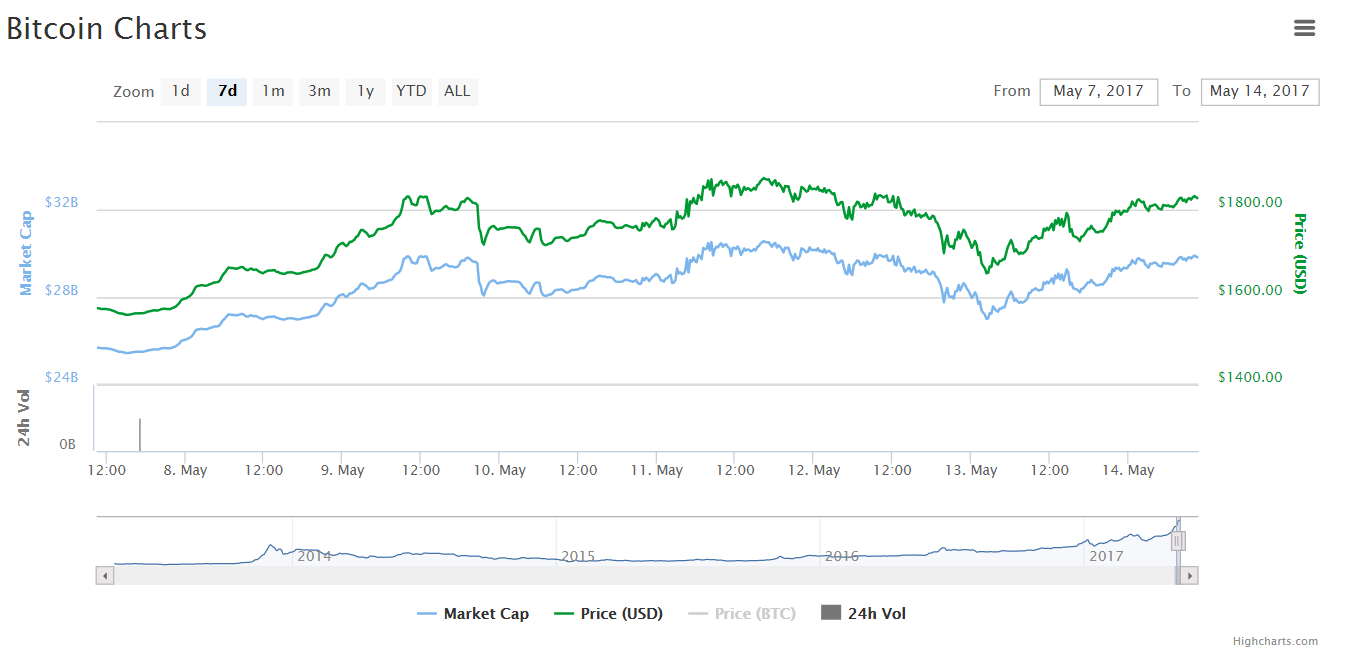Zoom chart to 1y
Screen dimensions: 1355x656
pos(366,91)
